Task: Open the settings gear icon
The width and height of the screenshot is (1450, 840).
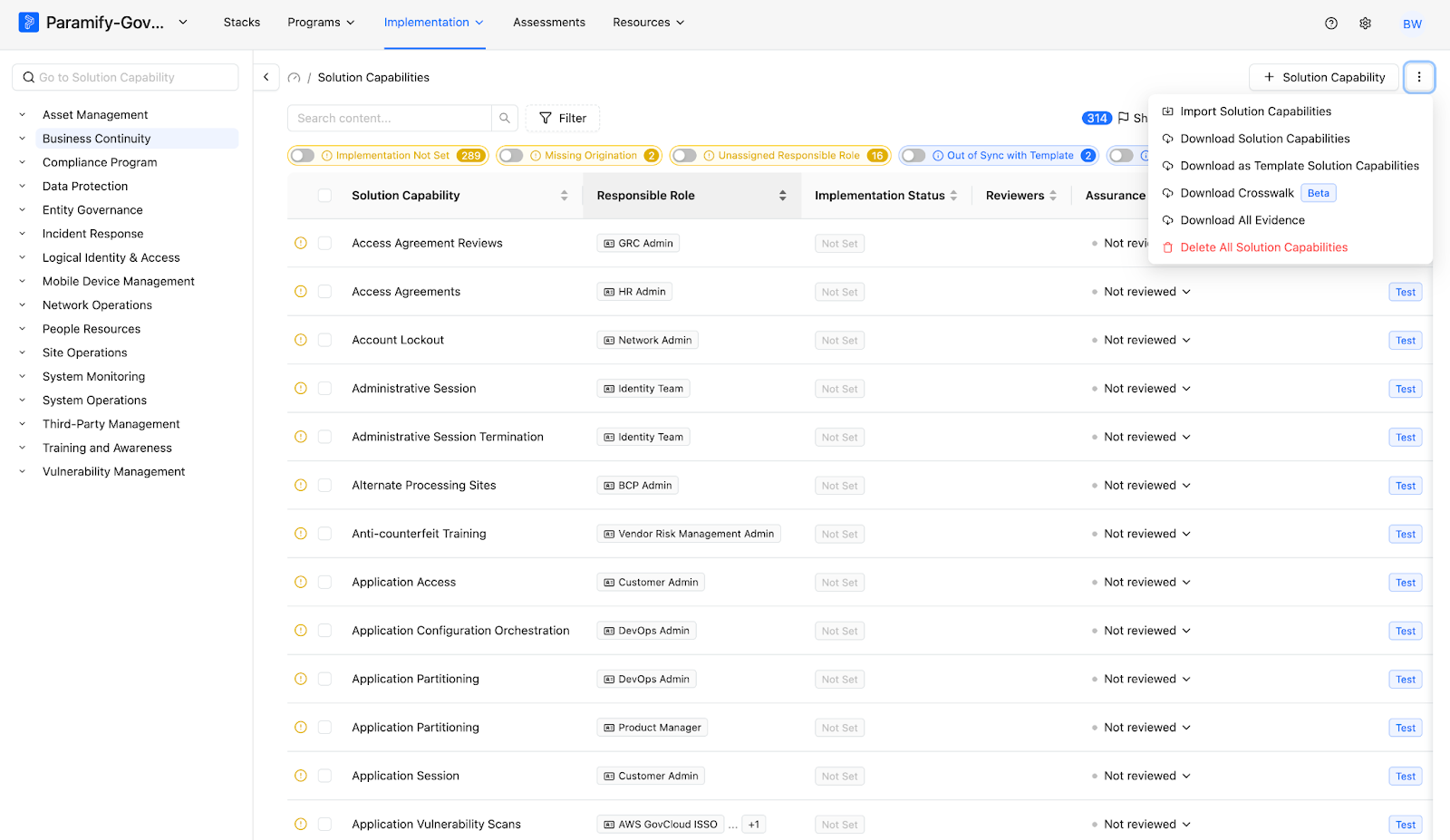Action: [1365, 24]
